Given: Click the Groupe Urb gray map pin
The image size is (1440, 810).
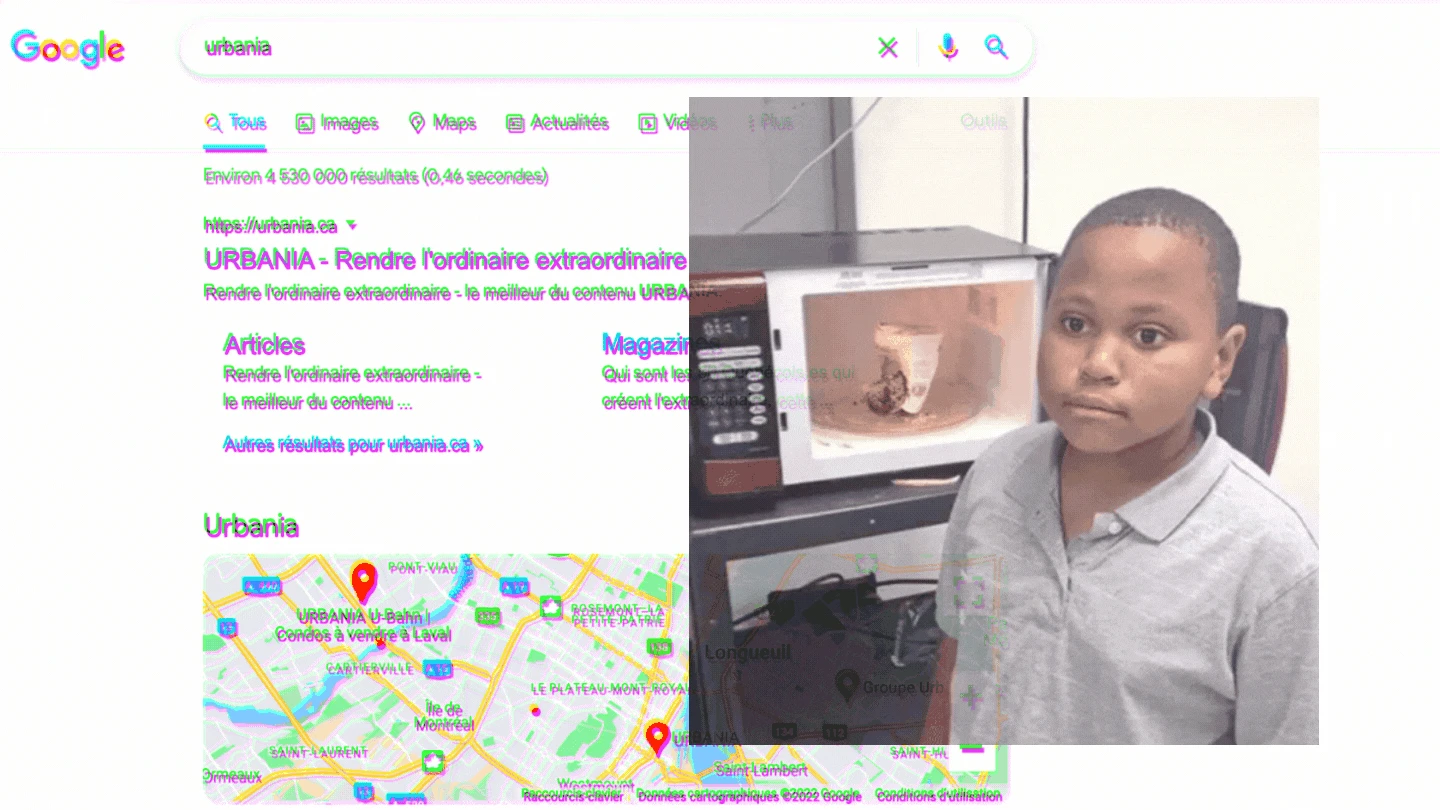Looking at the screenshot, I should point(847,684).
